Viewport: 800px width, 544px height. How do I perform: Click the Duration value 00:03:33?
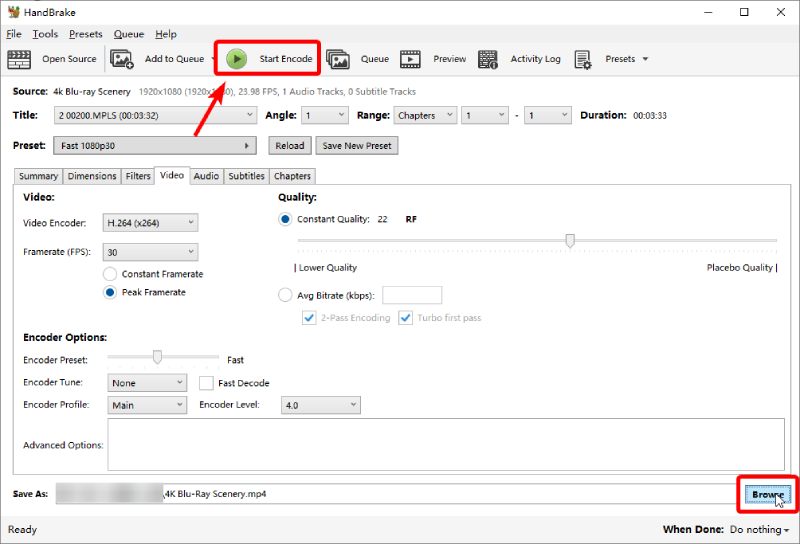click(649, 116)
